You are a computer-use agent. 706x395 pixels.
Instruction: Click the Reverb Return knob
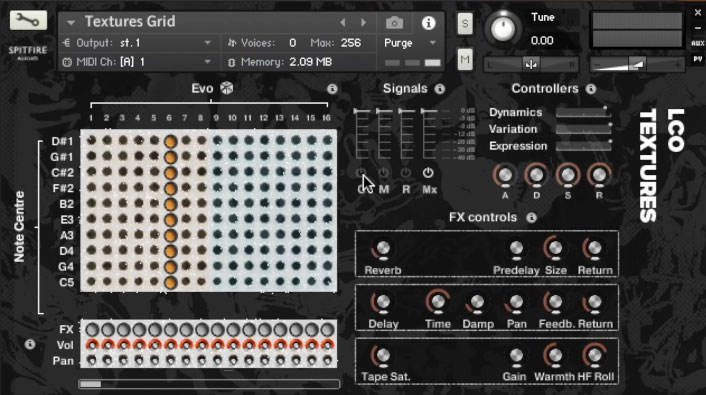[x=594, y=248]
